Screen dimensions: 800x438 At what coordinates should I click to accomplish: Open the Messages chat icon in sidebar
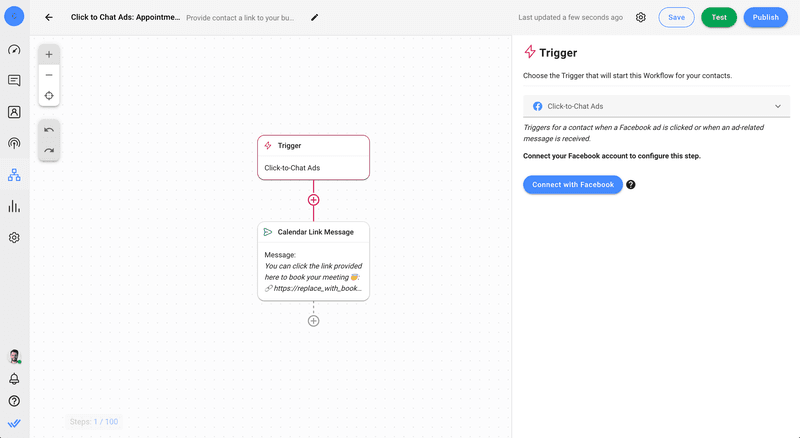pyautogui.click(x=14, y=81)
